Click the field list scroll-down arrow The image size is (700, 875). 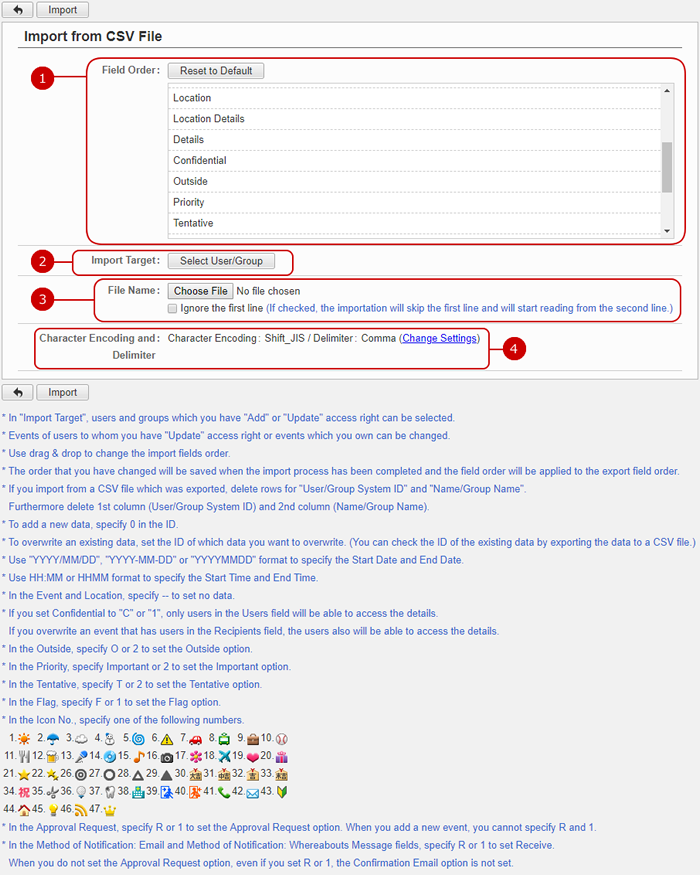(x=667, y=231)
